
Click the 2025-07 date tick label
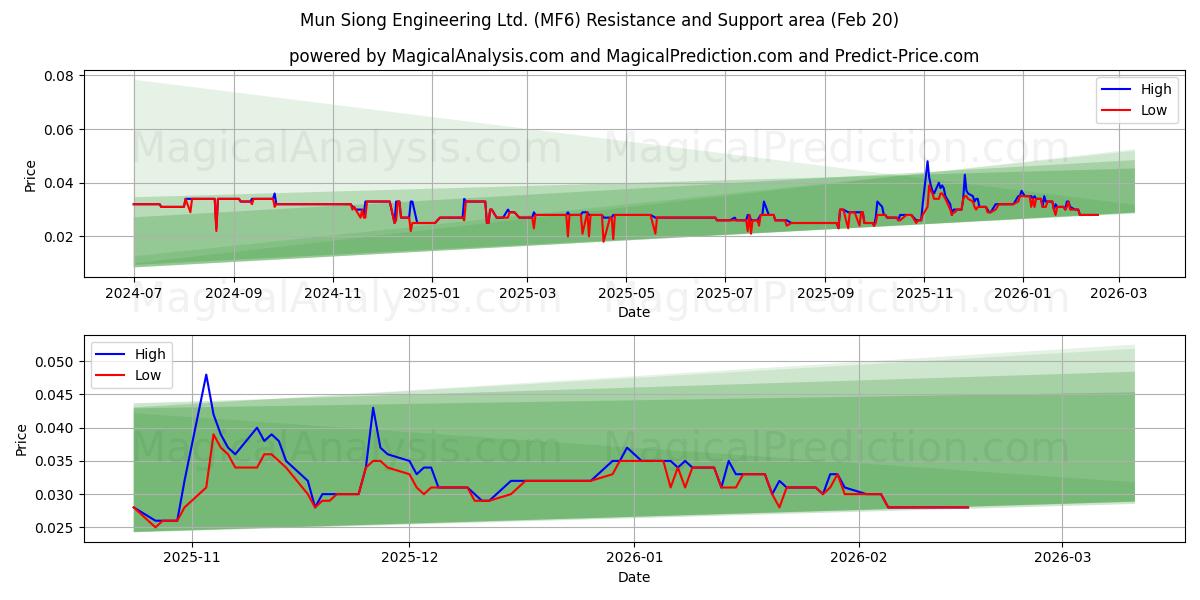724,293
